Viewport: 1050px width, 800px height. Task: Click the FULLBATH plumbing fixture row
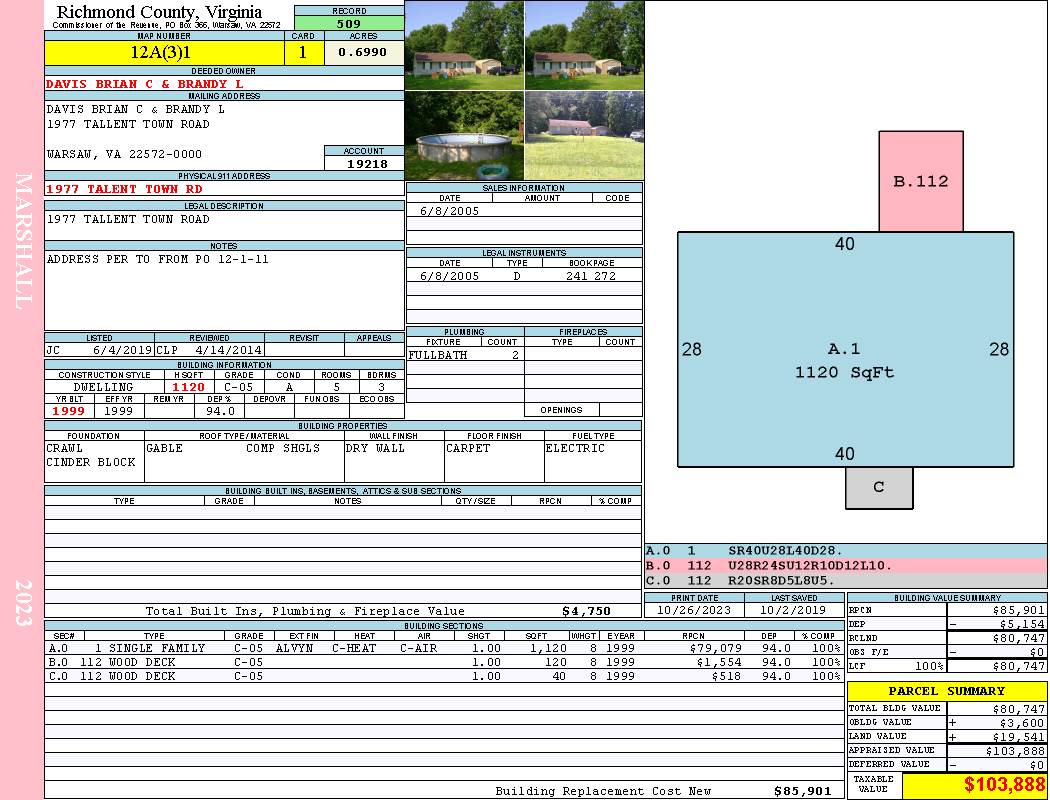pos(465,355)
